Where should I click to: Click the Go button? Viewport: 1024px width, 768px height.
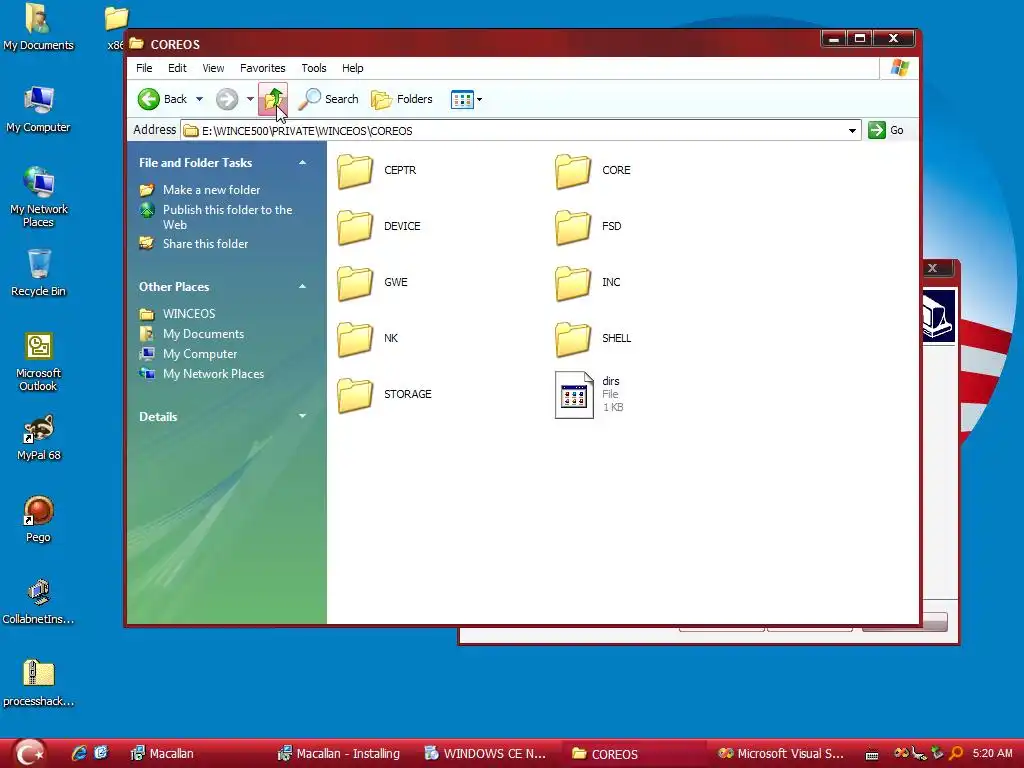[886, 131]
